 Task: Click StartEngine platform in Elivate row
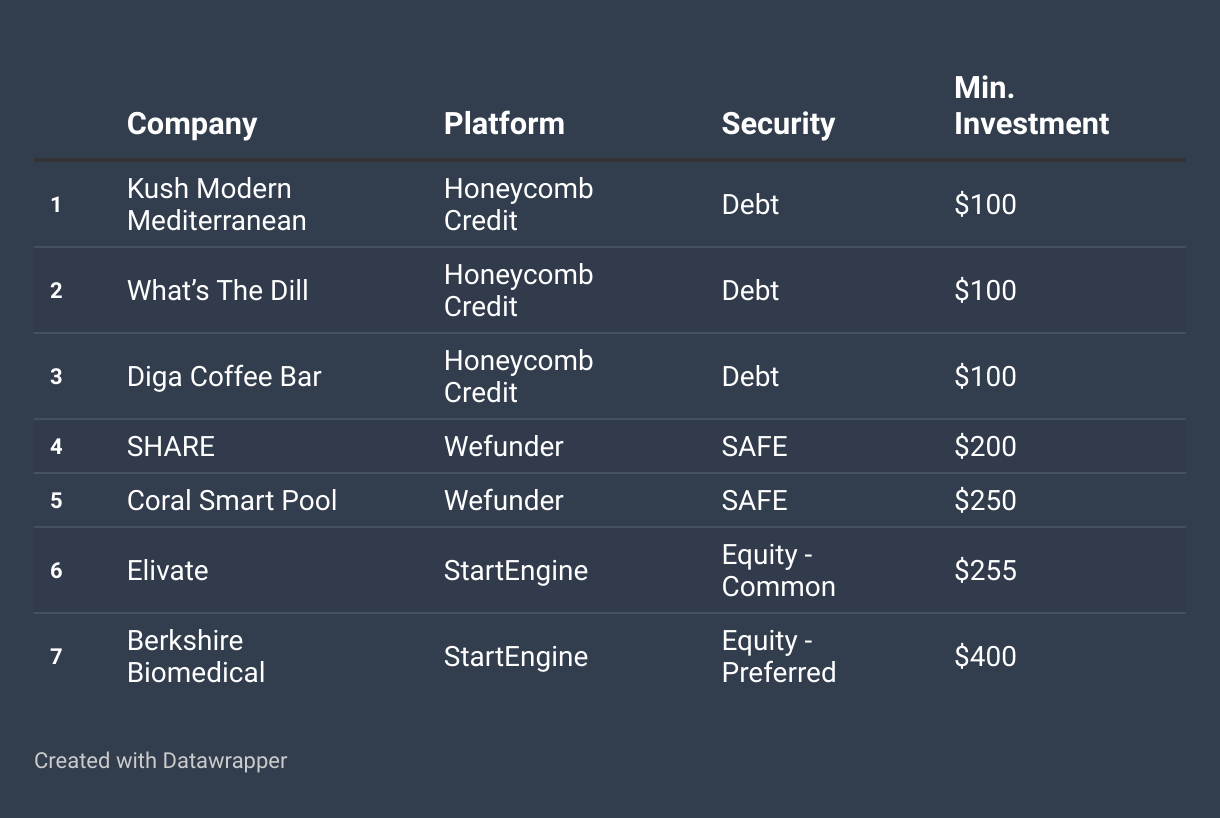pos(516,571)
